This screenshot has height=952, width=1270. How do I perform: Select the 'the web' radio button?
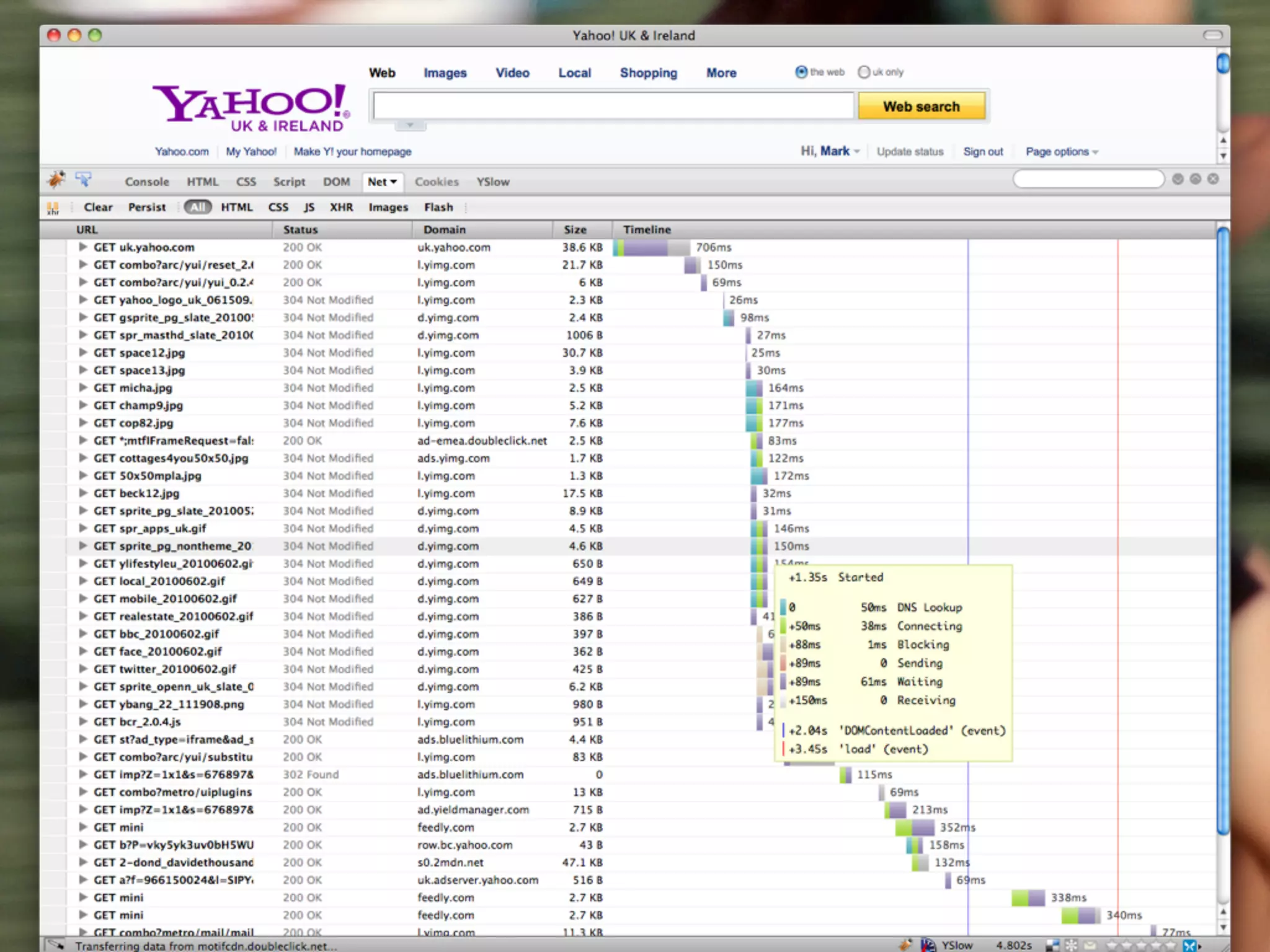801,72
